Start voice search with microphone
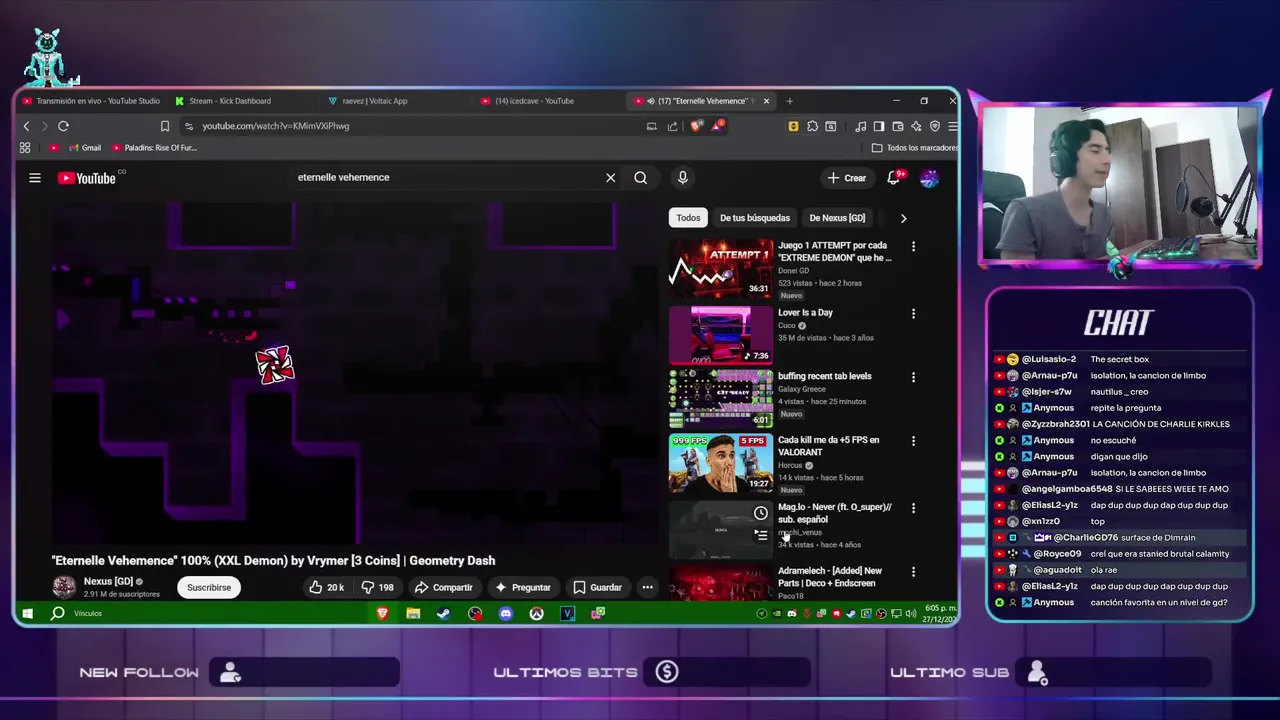The image size is (1280, 720). click(682, 178)
